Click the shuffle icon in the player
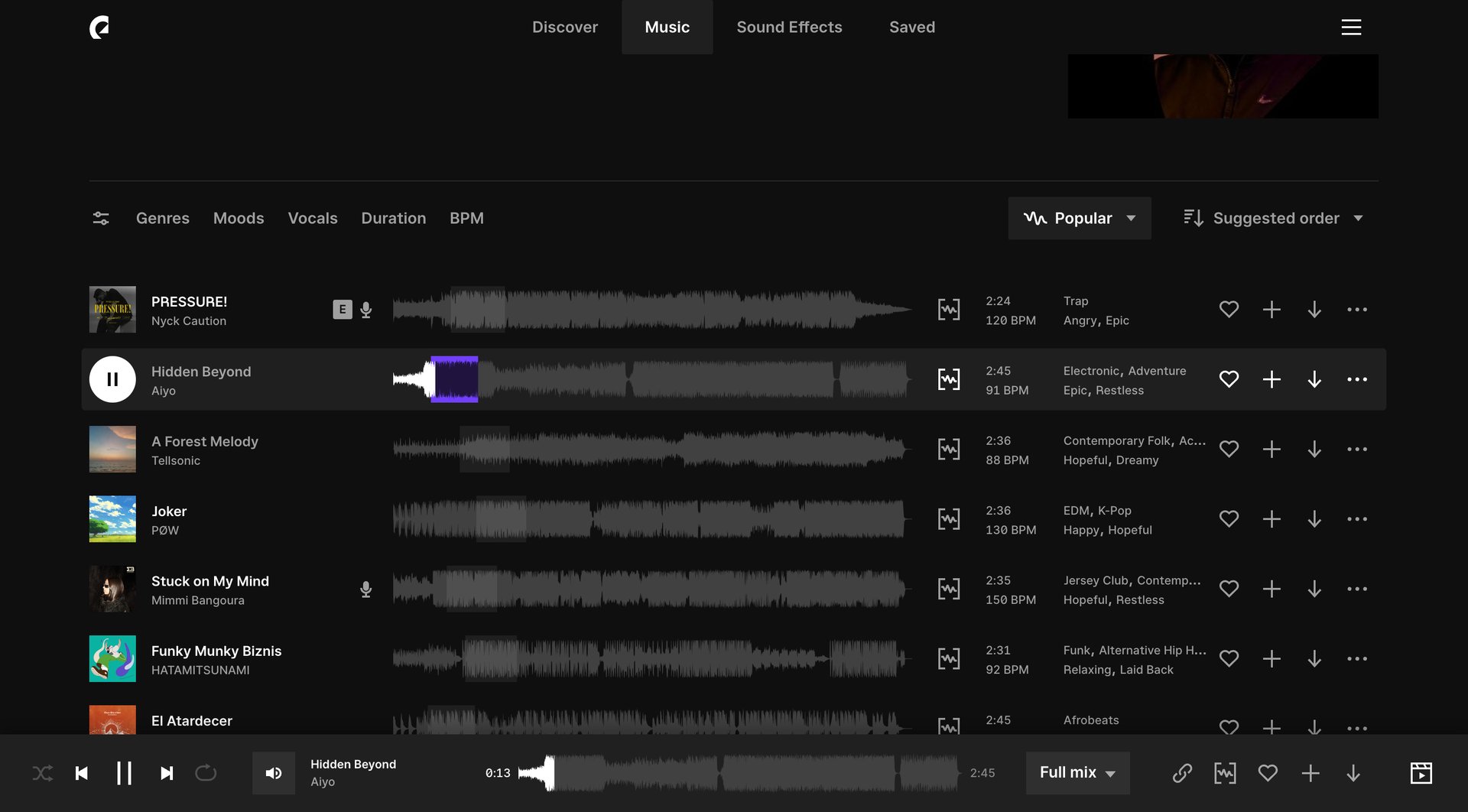The height and width of the screenshot is (812, 1468). click(x=43, y=773)
